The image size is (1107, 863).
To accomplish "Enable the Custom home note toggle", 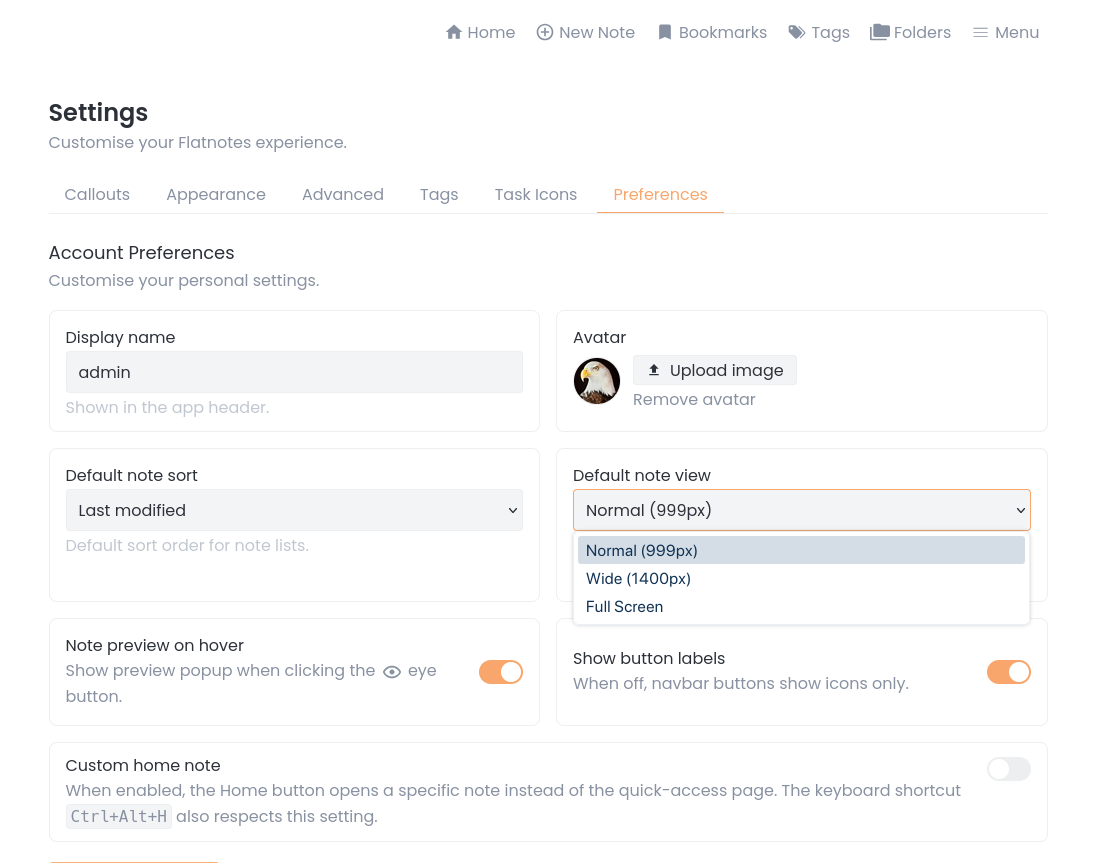I will tap(1008, 768).
